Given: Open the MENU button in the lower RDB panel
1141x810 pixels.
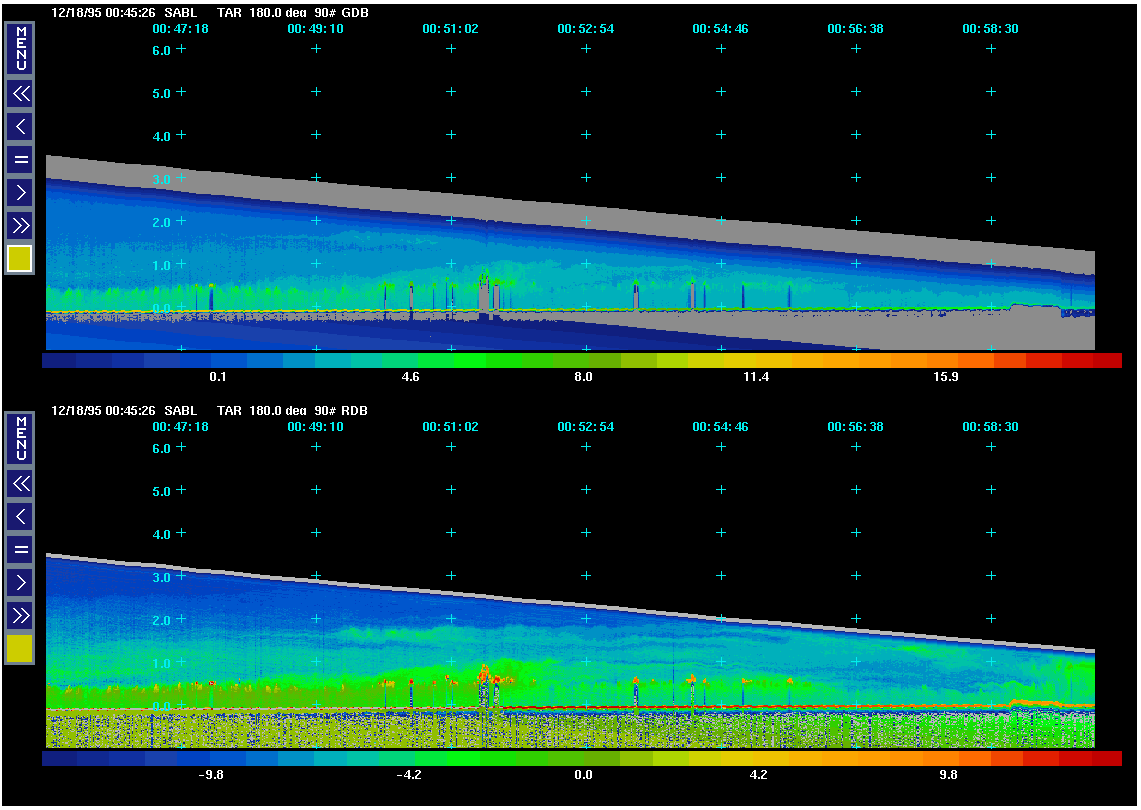Looking at the screenshot, I should pos(20,438).
